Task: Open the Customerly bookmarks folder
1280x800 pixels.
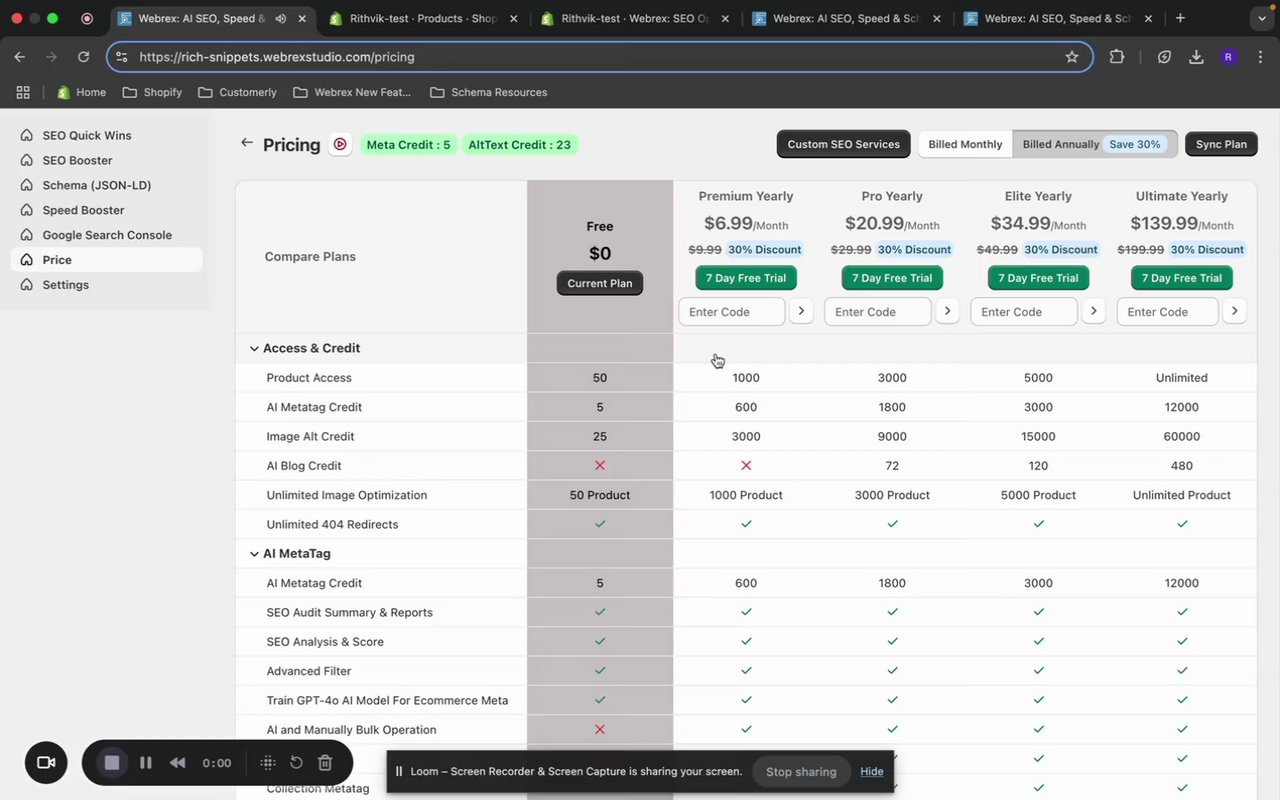Action: (x=237, y=92)
